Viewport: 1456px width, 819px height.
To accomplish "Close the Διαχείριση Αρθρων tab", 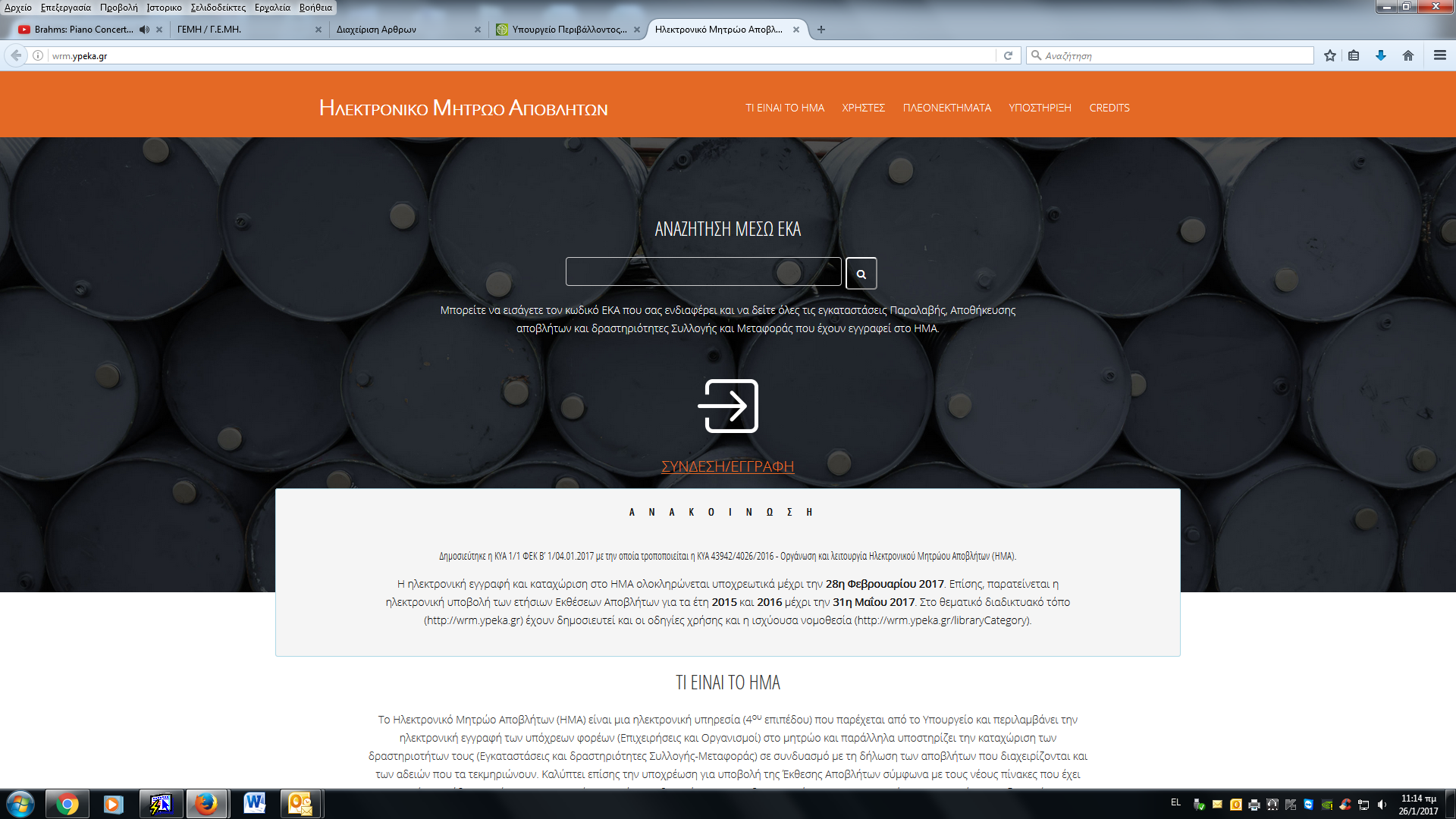I will [478, 30].
